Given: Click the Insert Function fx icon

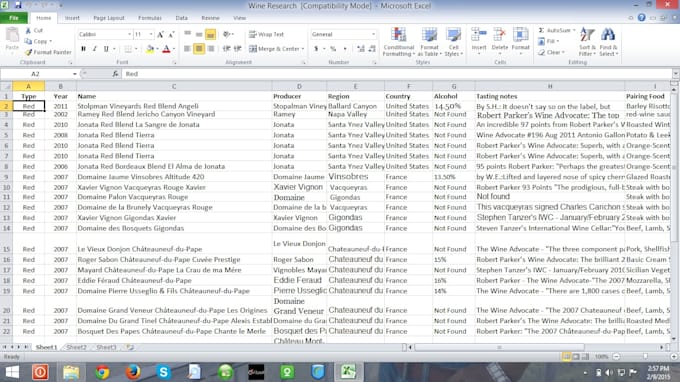Looking at the screenshot, I should [x=115, y=74].
